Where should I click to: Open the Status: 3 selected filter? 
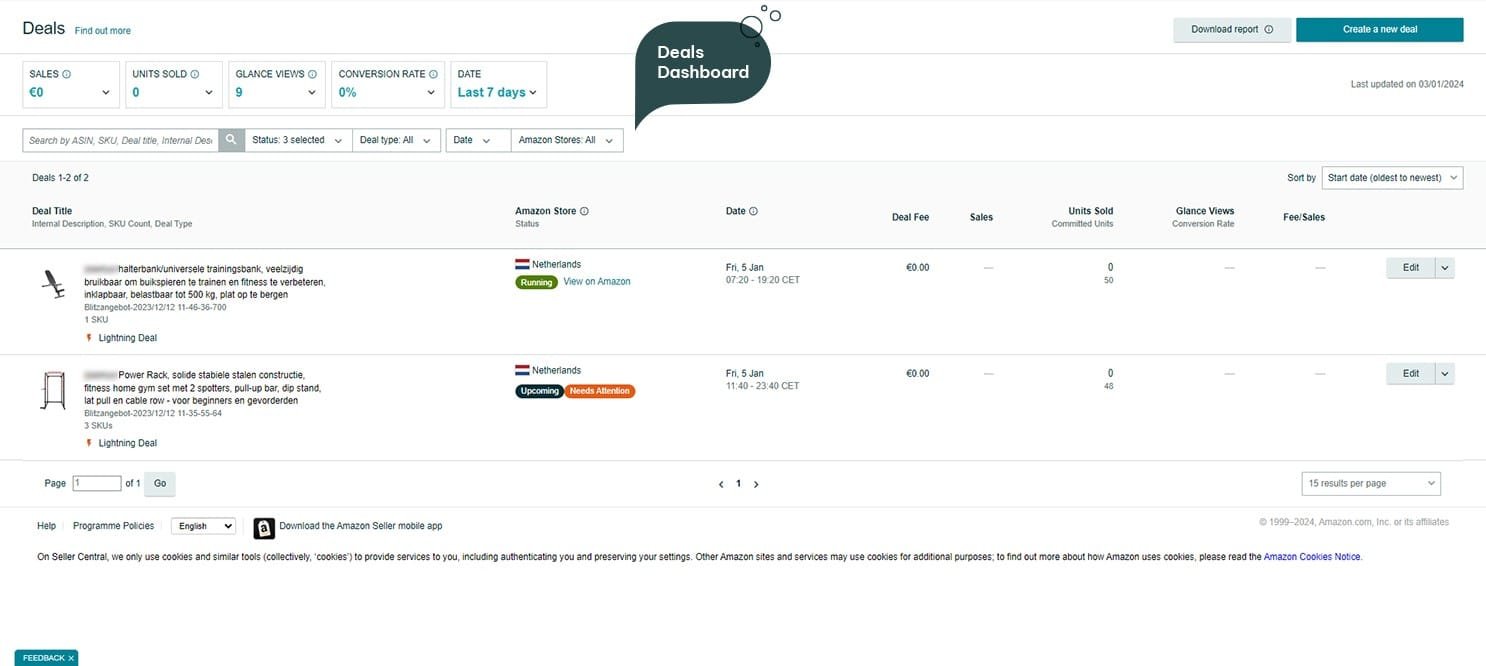click(x=297, y=140)
